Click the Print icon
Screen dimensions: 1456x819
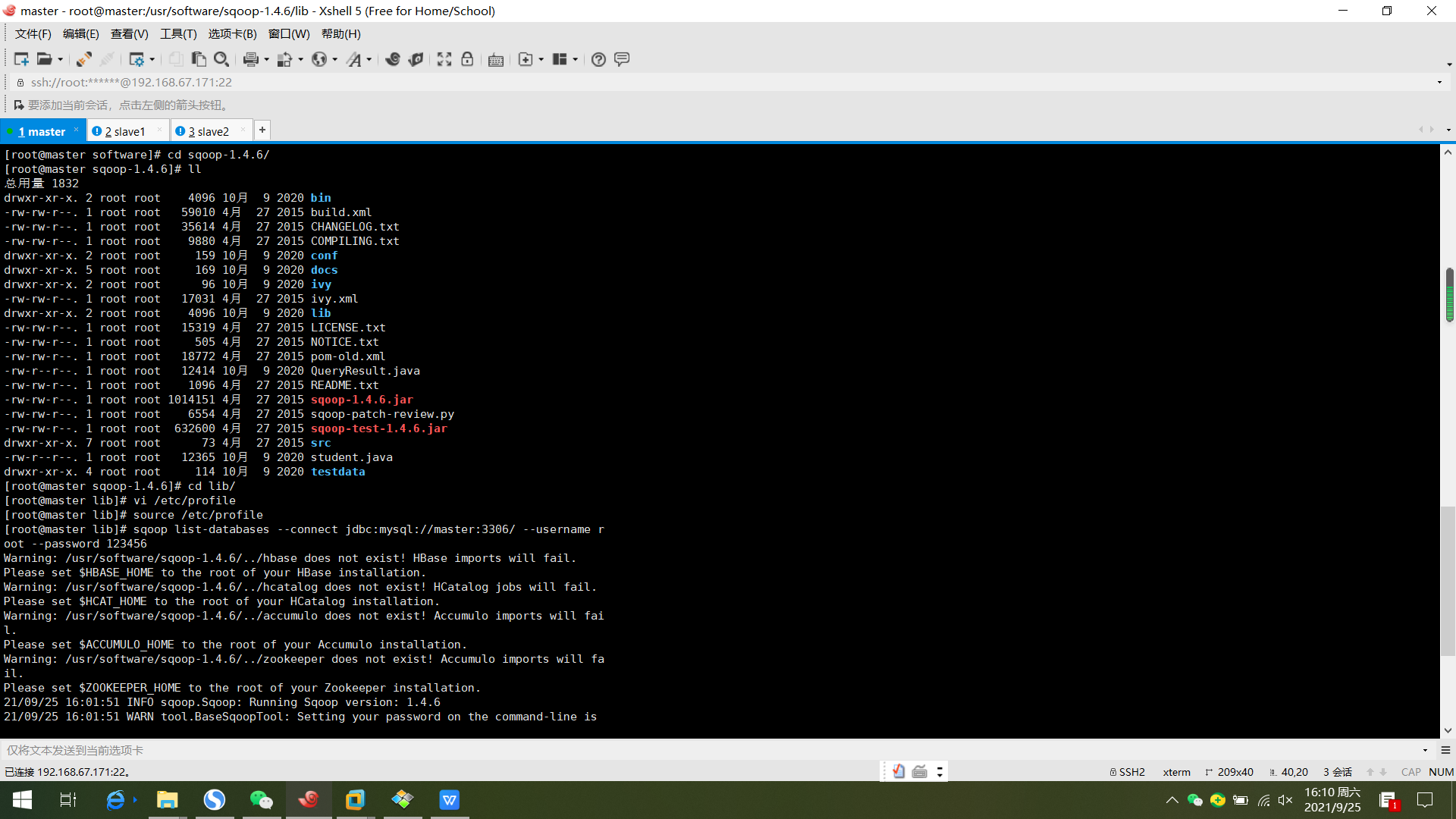coord(251,59)
